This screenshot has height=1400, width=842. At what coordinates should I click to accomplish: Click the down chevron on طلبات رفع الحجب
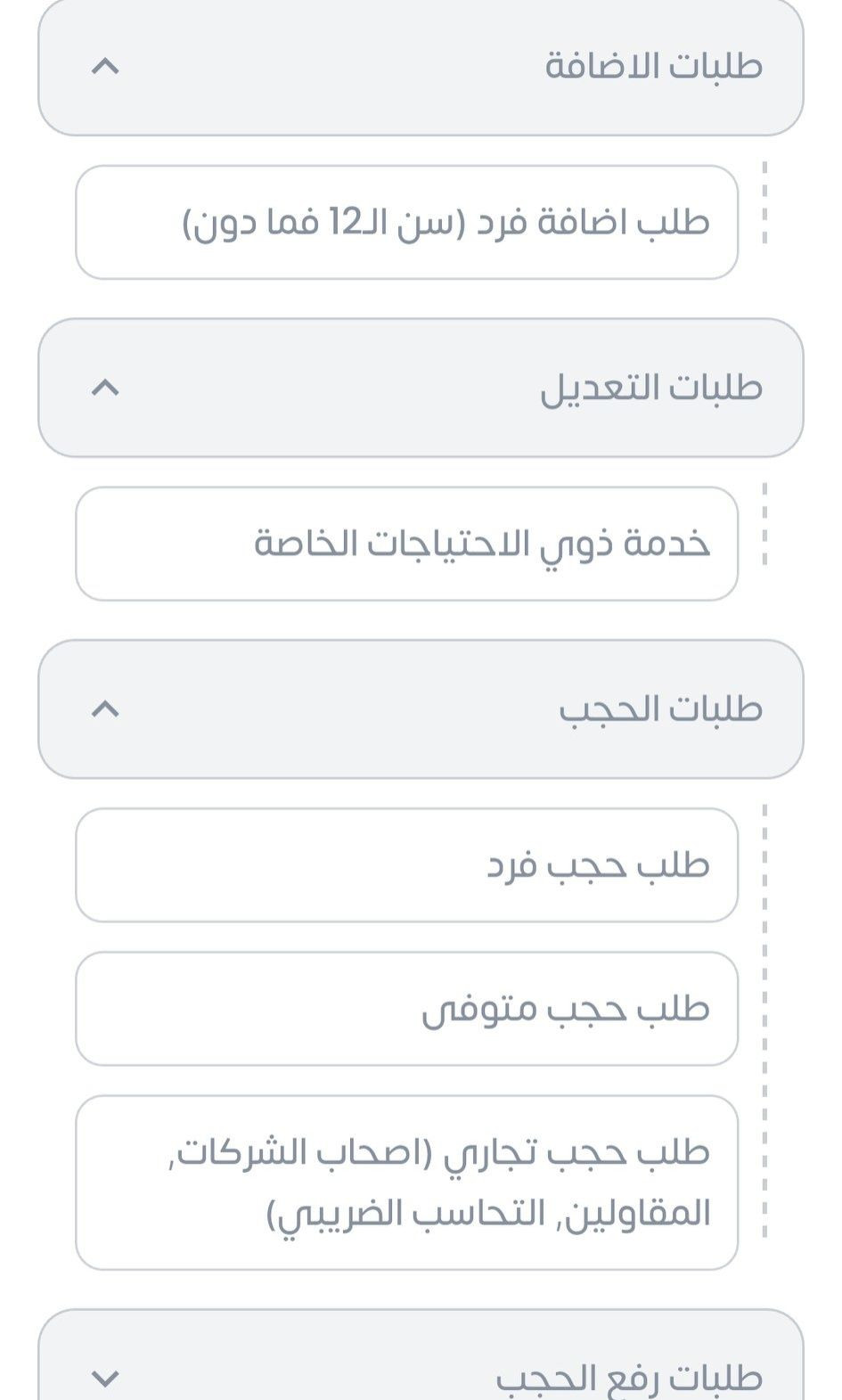click(x=105, y=1379)
